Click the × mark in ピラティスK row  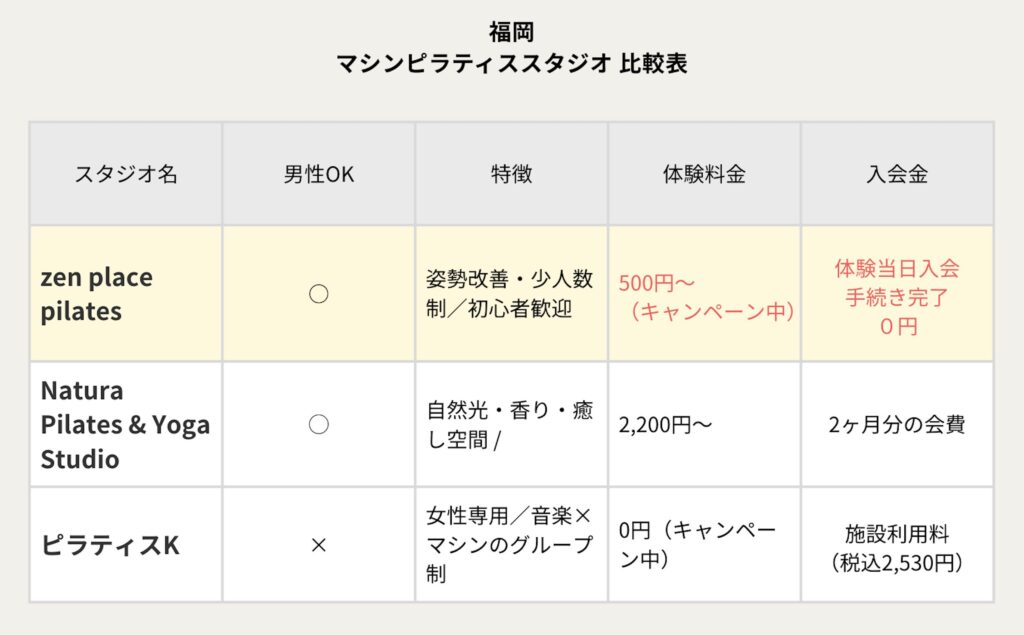pyautogui.click(x=318, y=545)
